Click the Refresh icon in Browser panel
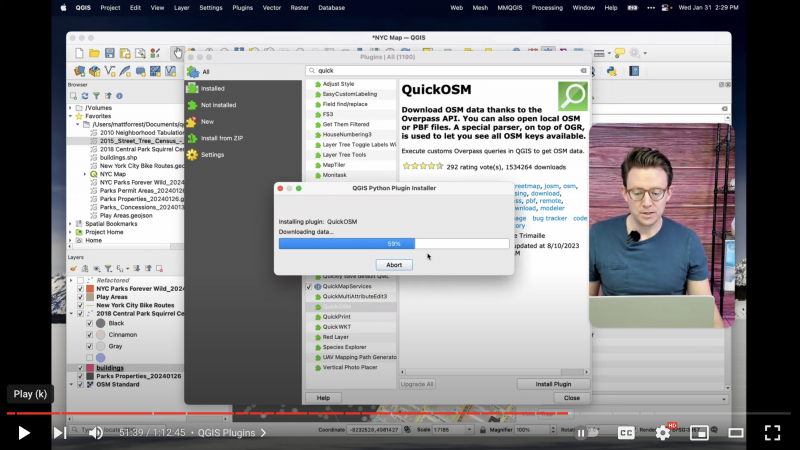Viewport: 800px width, 450px height. click(x=83, y=96)
